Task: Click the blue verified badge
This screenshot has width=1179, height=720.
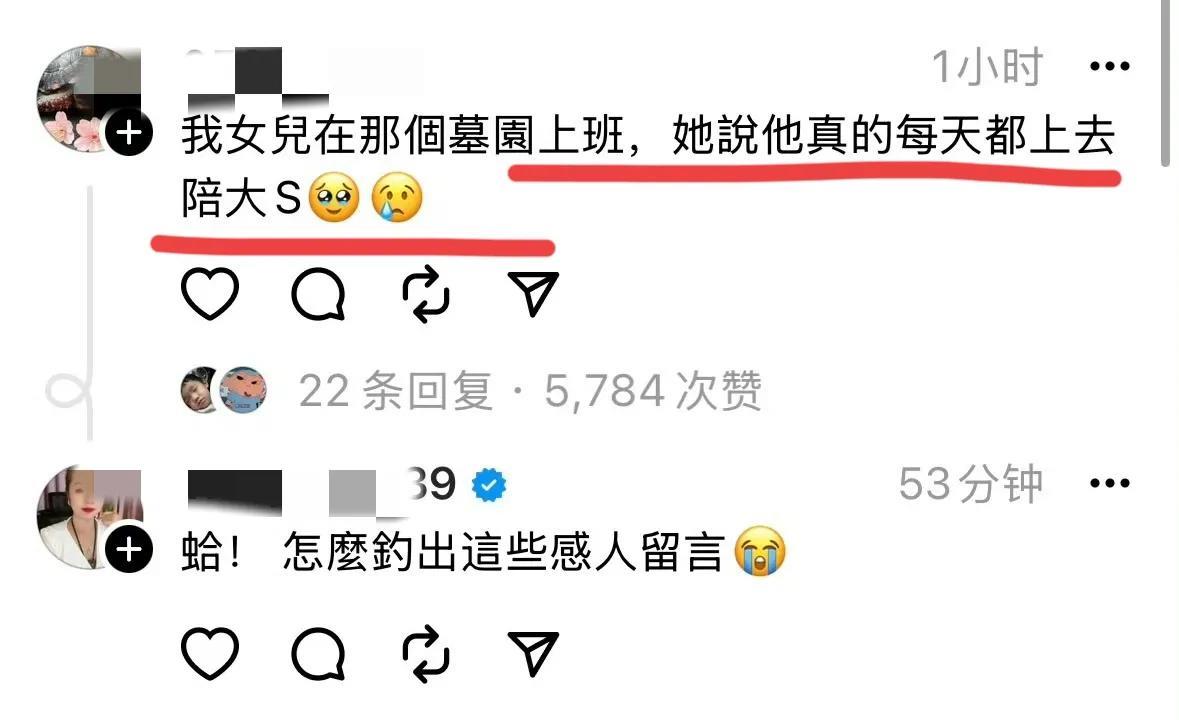Action: (489, 485)
